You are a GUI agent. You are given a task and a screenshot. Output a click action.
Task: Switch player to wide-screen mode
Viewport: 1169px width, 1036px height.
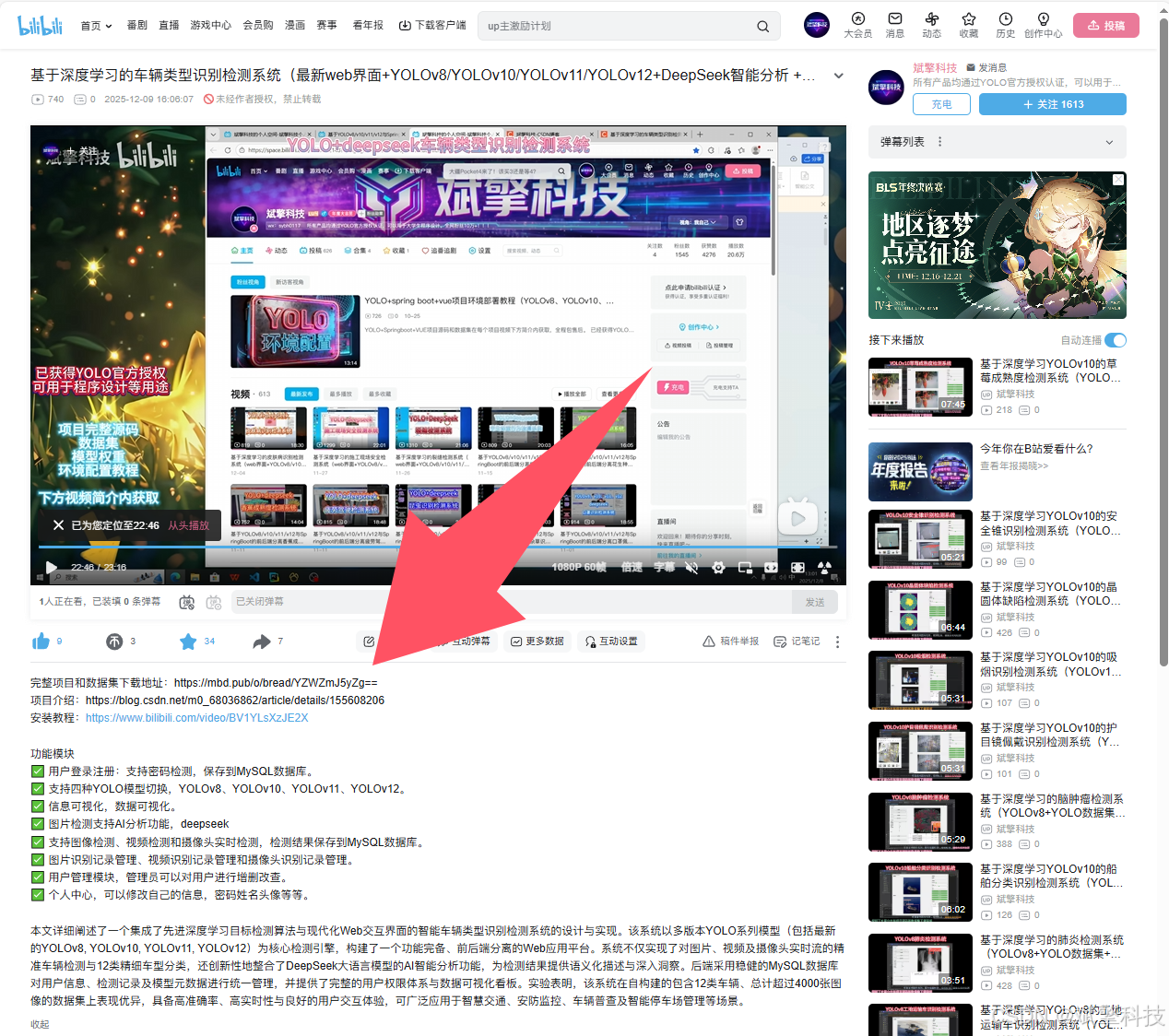pyautogui.click(x=771, y=568)
